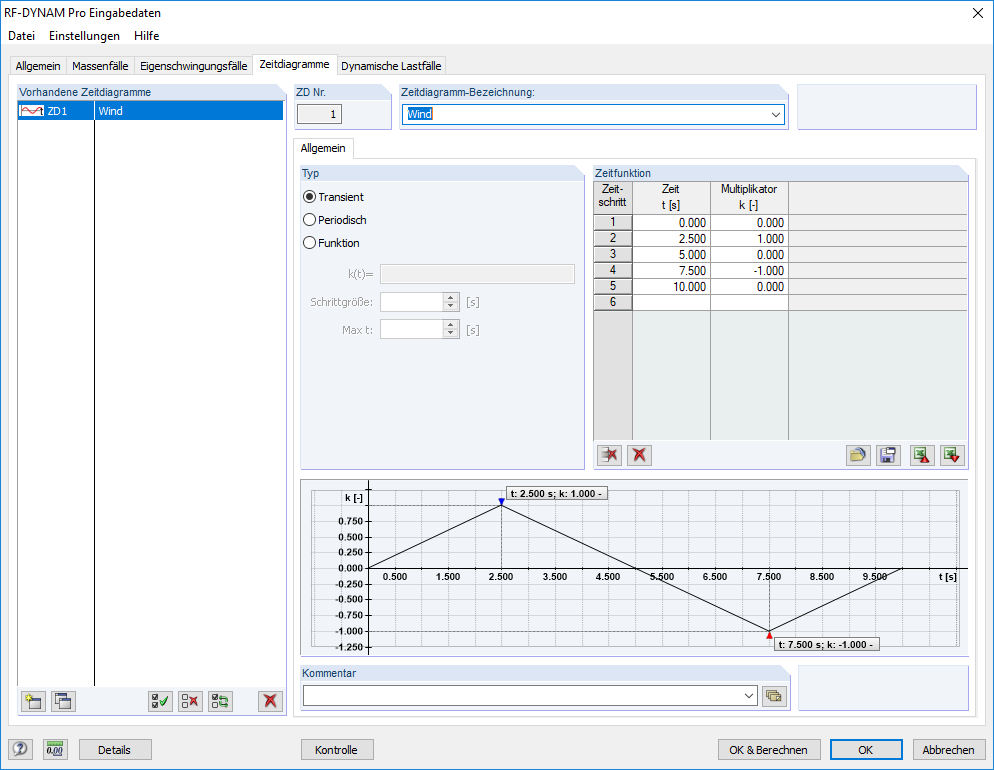Open the units and decimal places settings
Image resolution: width=994 pixels, height=770 pixels.
tap(55, 749)
